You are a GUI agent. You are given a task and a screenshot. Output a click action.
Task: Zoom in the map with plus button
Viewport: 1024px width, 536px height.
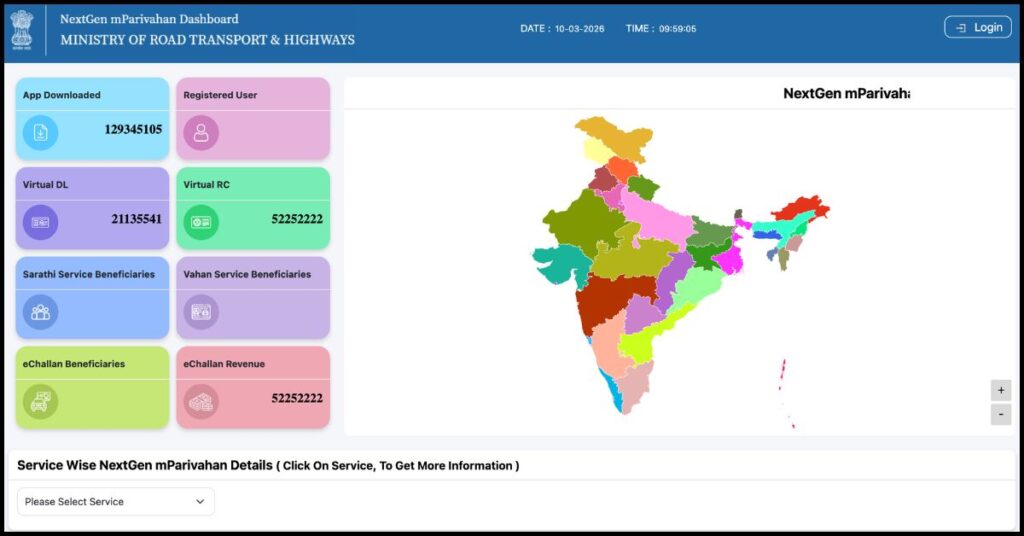click(x=1000, y=390)
